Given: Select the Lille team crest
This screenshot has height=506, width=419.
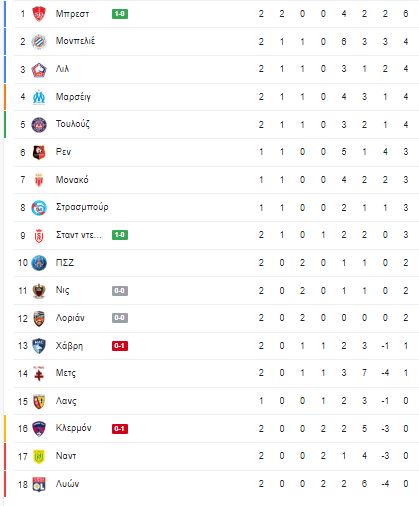Looking at the screenshot, I should pos(39,70).
